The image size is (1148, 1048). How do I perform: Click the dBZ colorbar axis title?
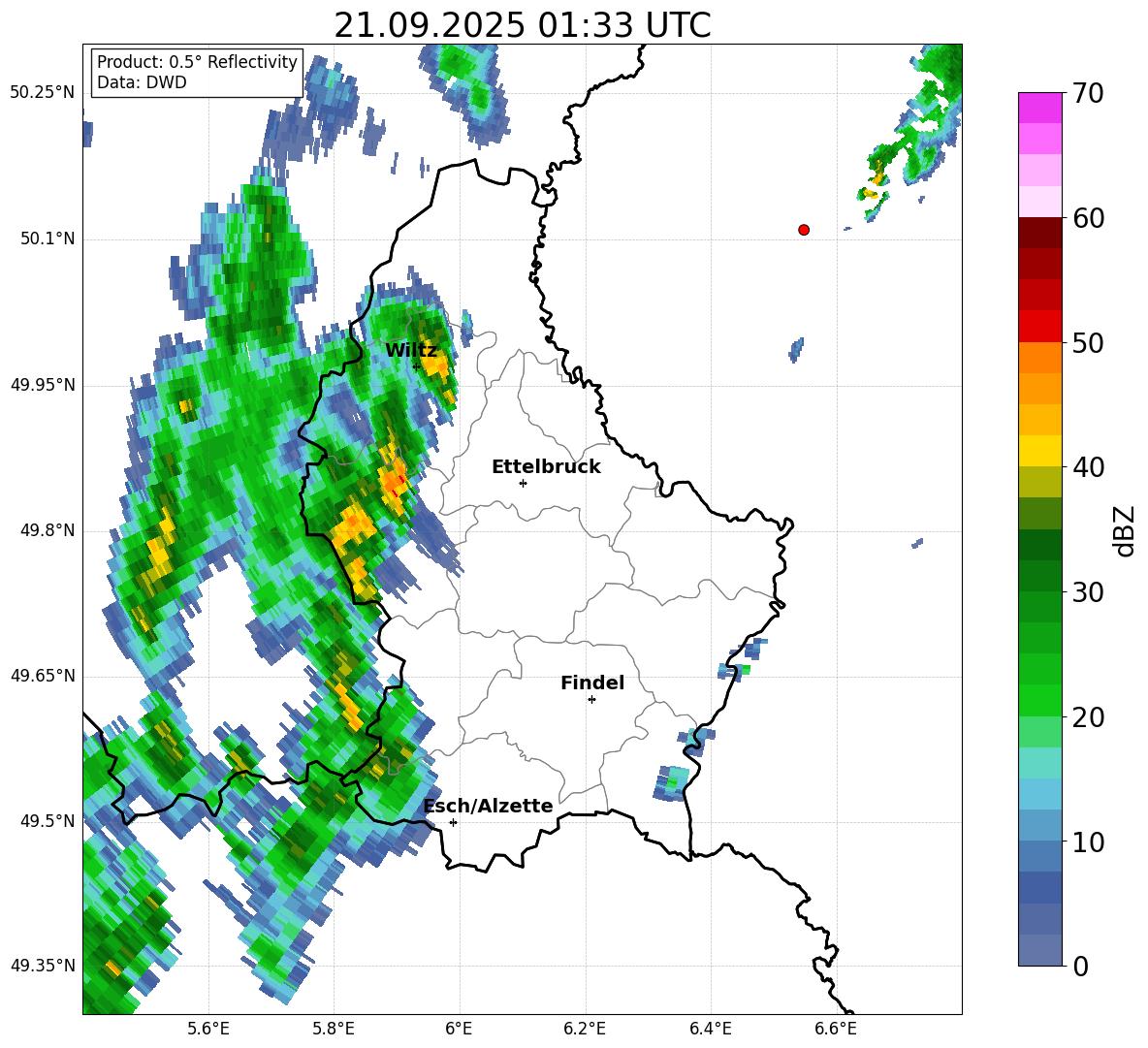1126,530
